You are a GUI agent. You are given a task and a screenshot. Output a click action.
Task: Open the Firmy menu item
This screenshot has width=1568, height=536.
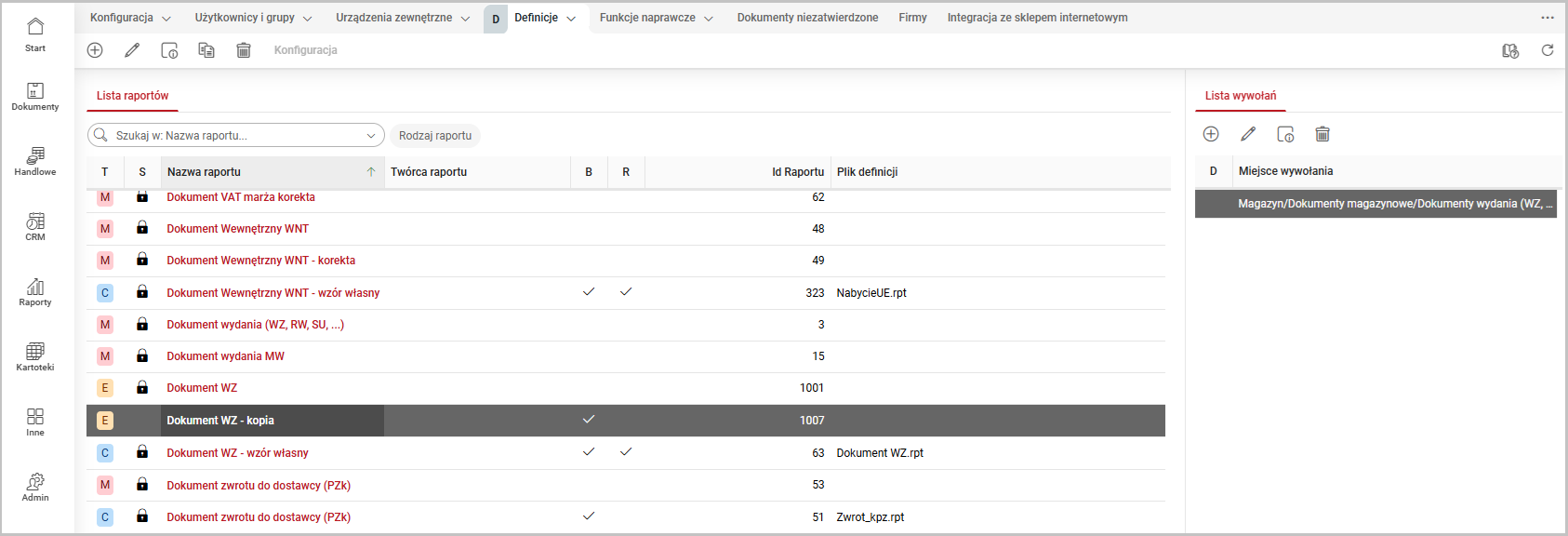tap(912, 18)
